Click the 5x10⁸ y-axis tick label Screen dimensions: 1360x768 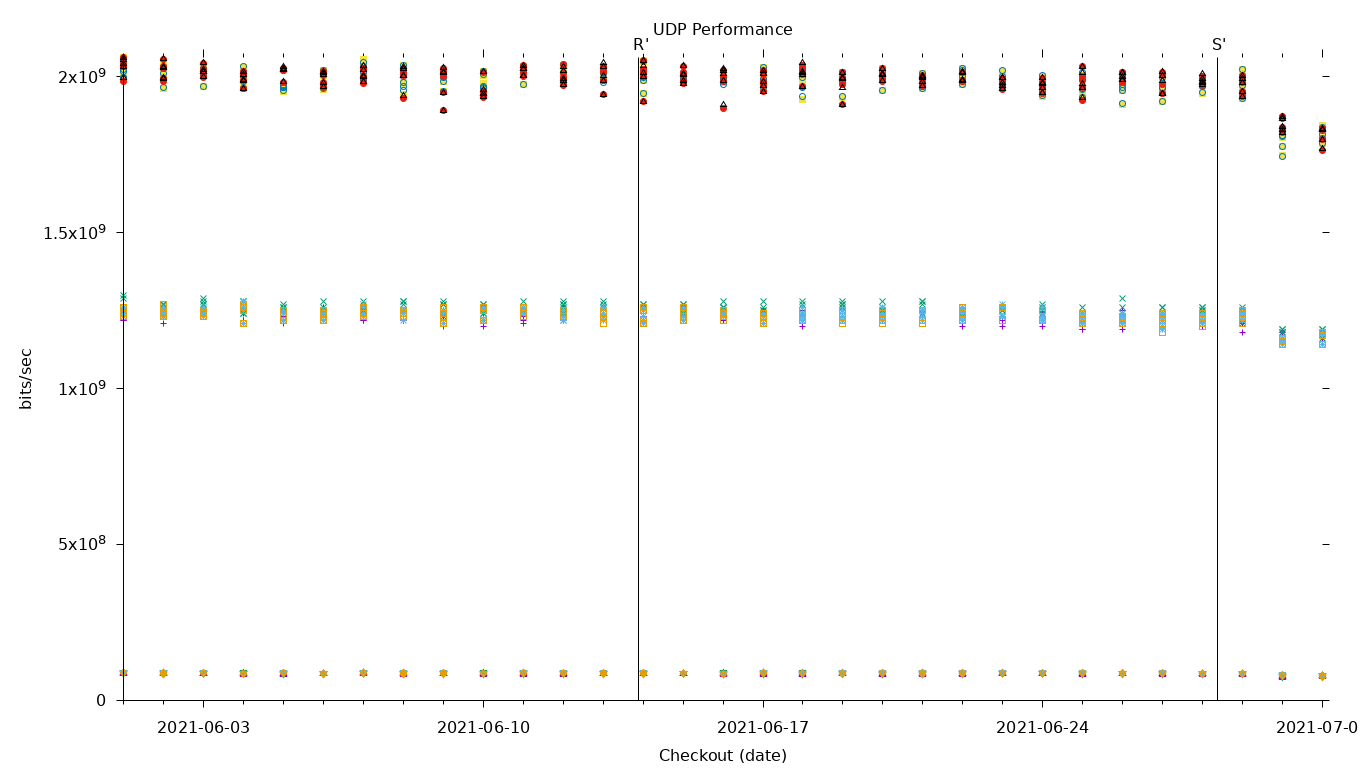pos(82,544)
